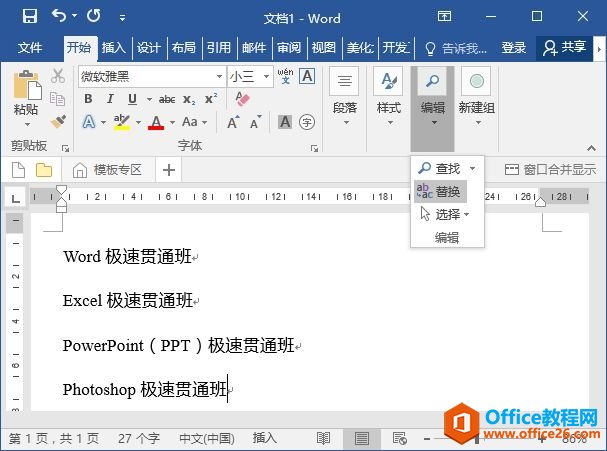This screenshot has height=451, width=607.
Task: Switch to the 审阅 ribbon tab
Action: point(289,48)
